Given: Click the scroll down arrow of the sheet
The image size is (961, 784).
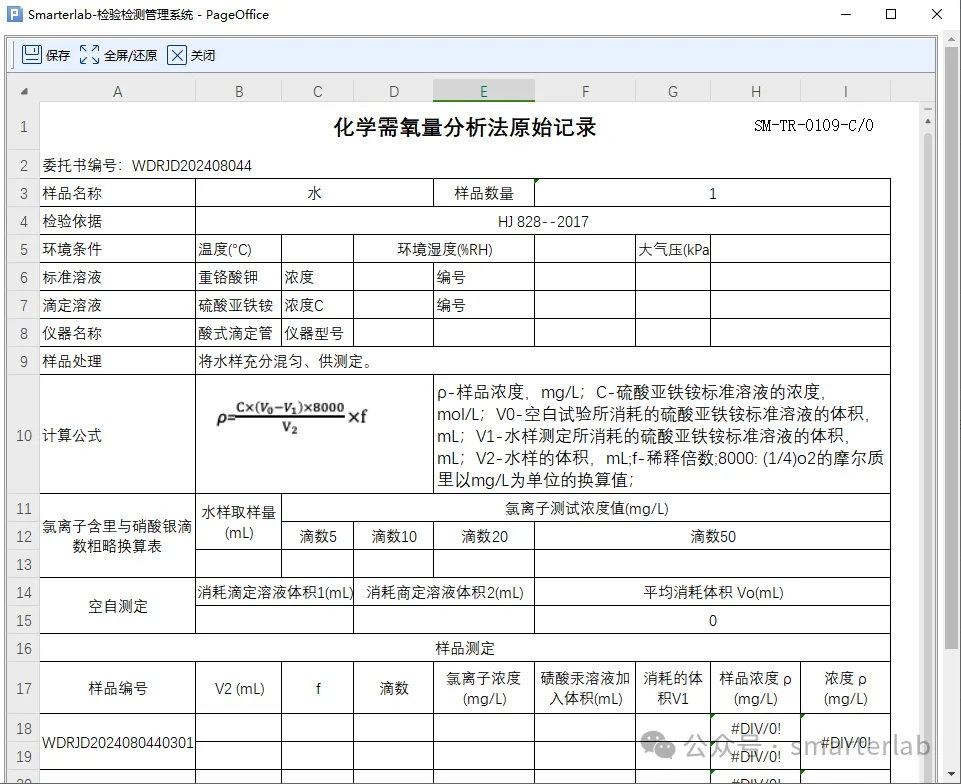Looking at the screenshot, I should 951,774.
